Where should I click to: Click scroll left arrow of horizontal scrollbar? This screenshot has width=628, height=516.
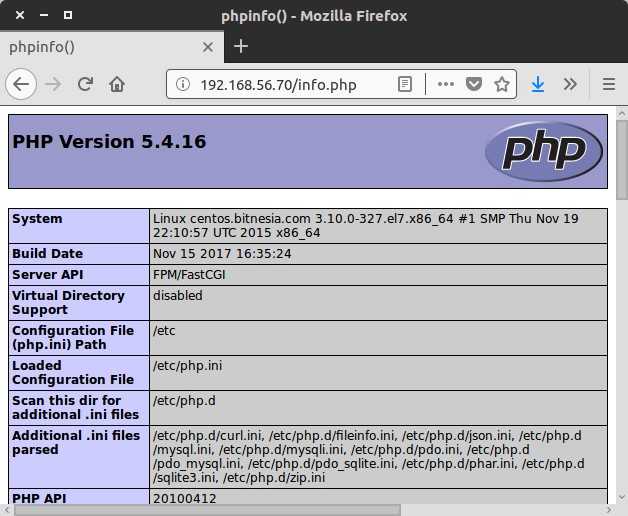point(6,510)
